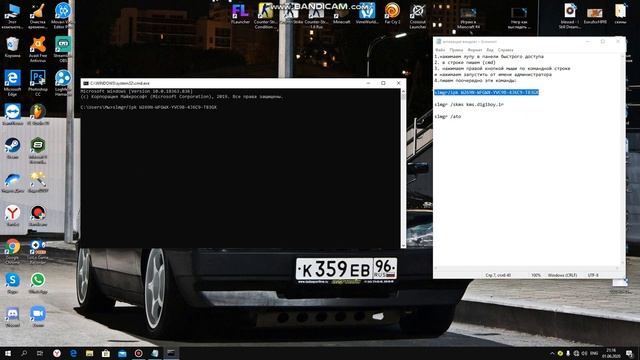Open Steam desktop shortcut

pyautogui.click(x=12, y=148)
